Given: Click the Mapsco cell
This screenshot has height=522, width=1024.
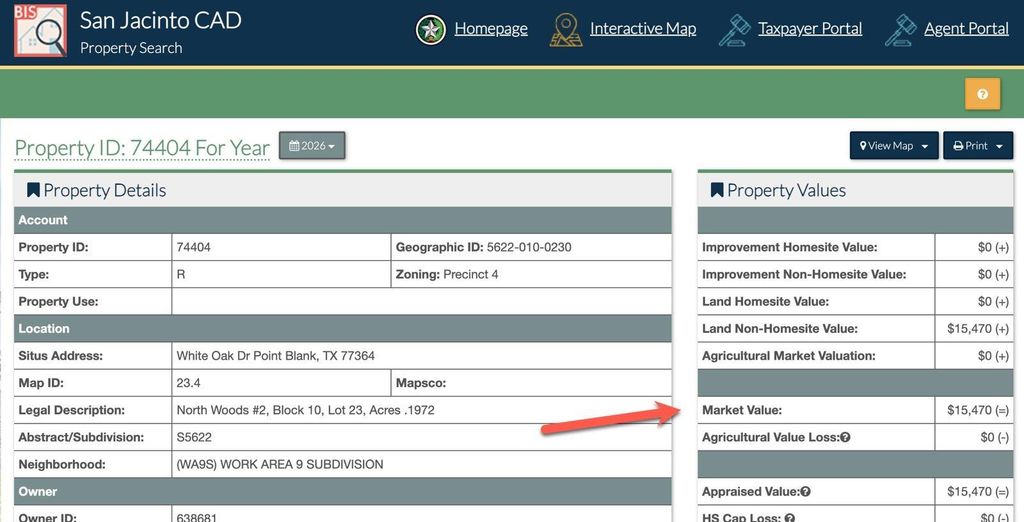Looking at the screenshot, I should (531, 383).
